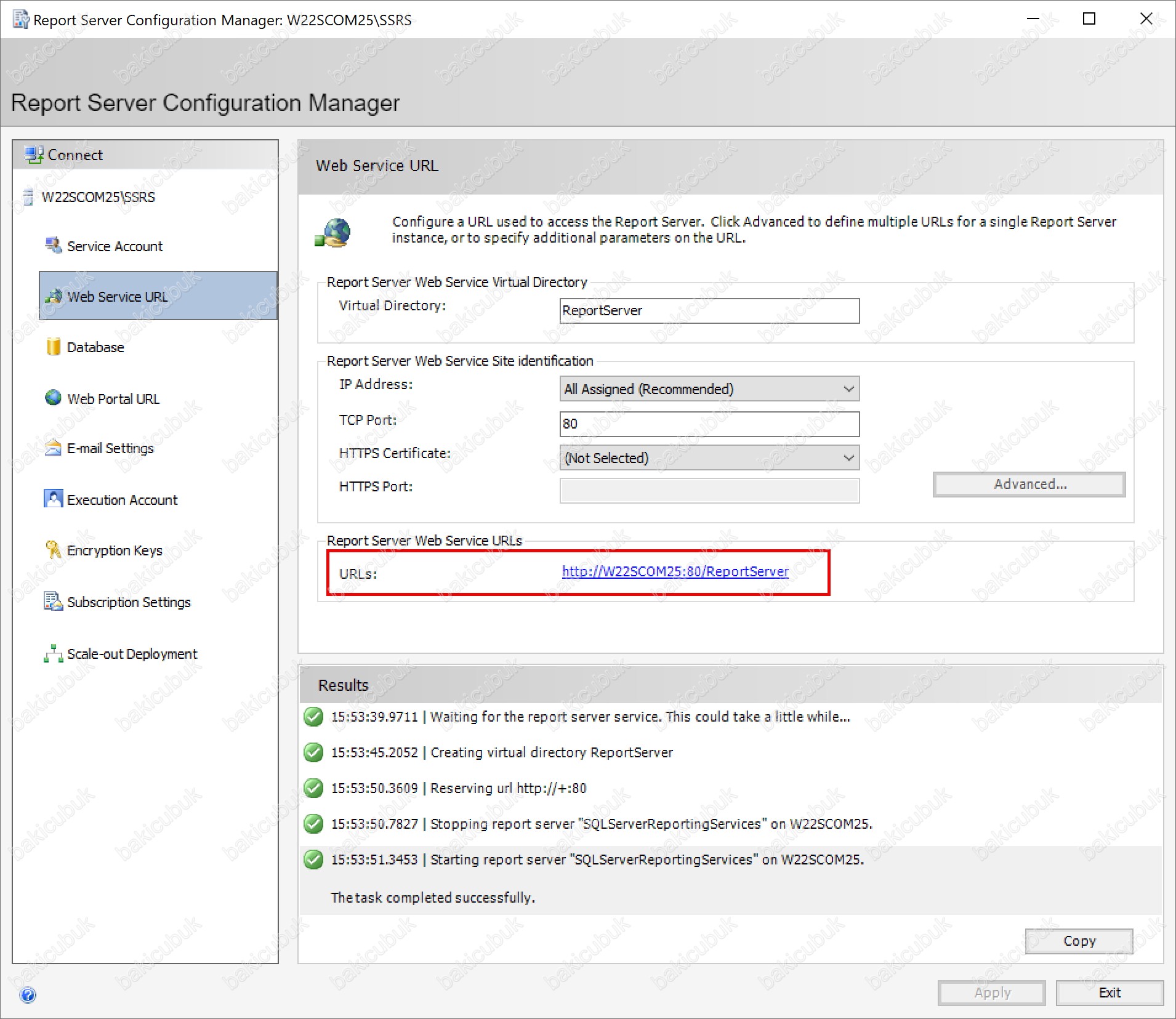Click the Connect button

[x=145, y=155]
